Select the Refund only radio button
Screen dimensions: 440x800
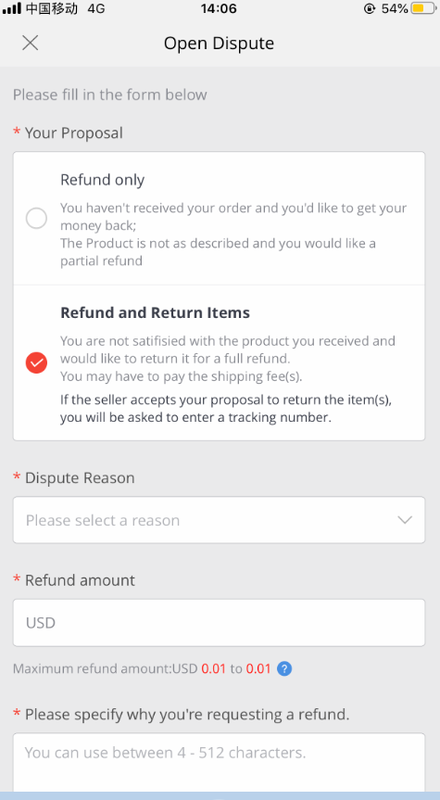(37, 218)
